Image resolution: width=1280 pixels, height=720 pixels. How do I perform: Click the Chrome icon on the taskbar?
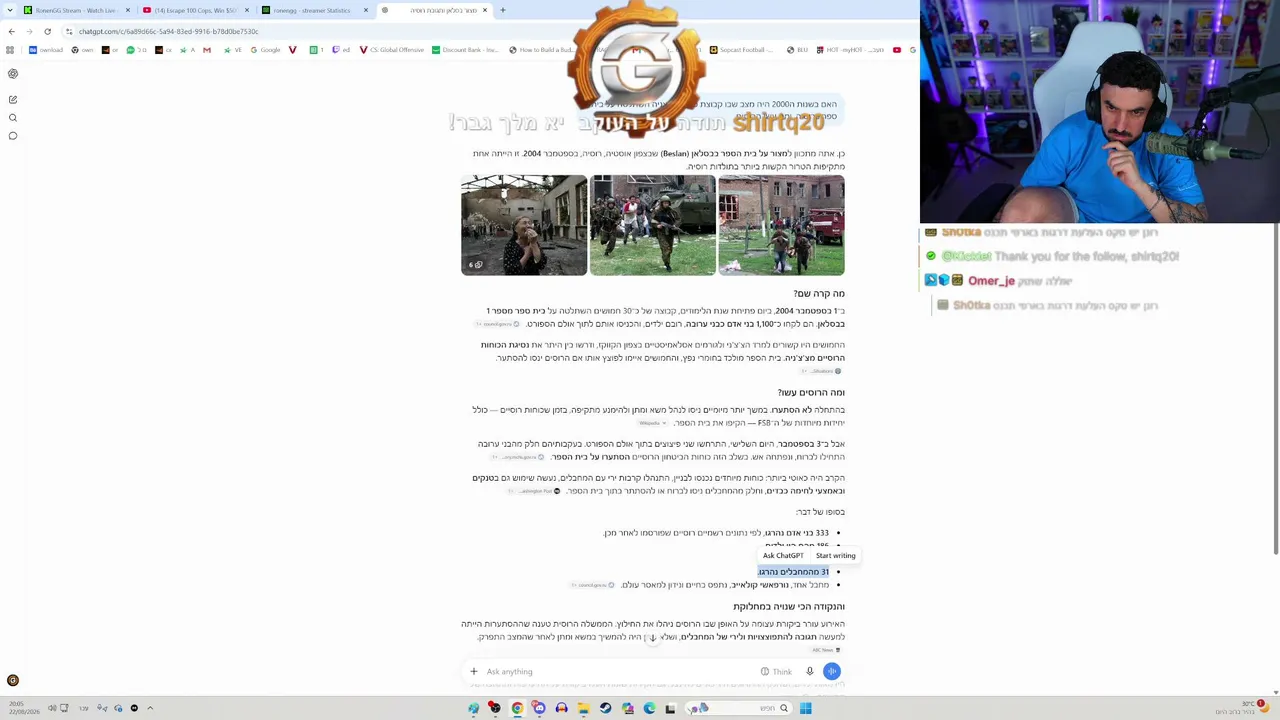click(x=517, y=708)
